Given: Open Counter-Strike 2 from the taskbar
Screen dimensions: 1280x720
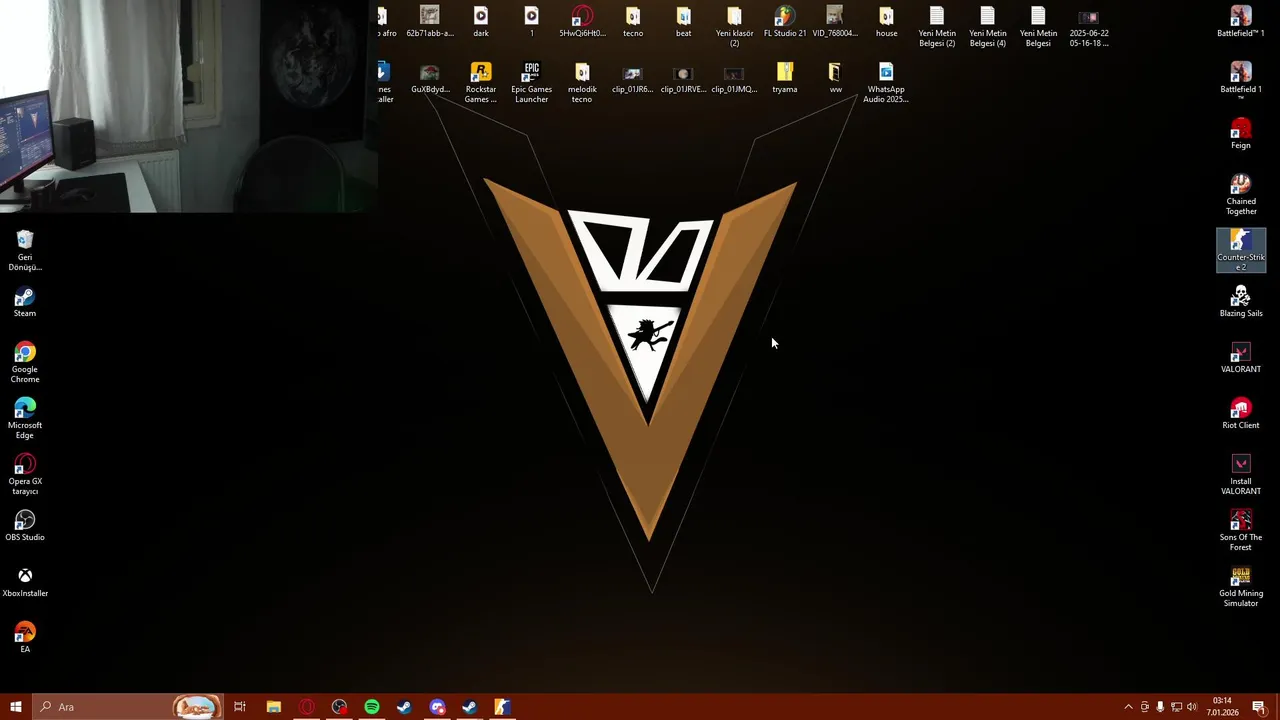Looking at the screenshot, I should (502, 707).
